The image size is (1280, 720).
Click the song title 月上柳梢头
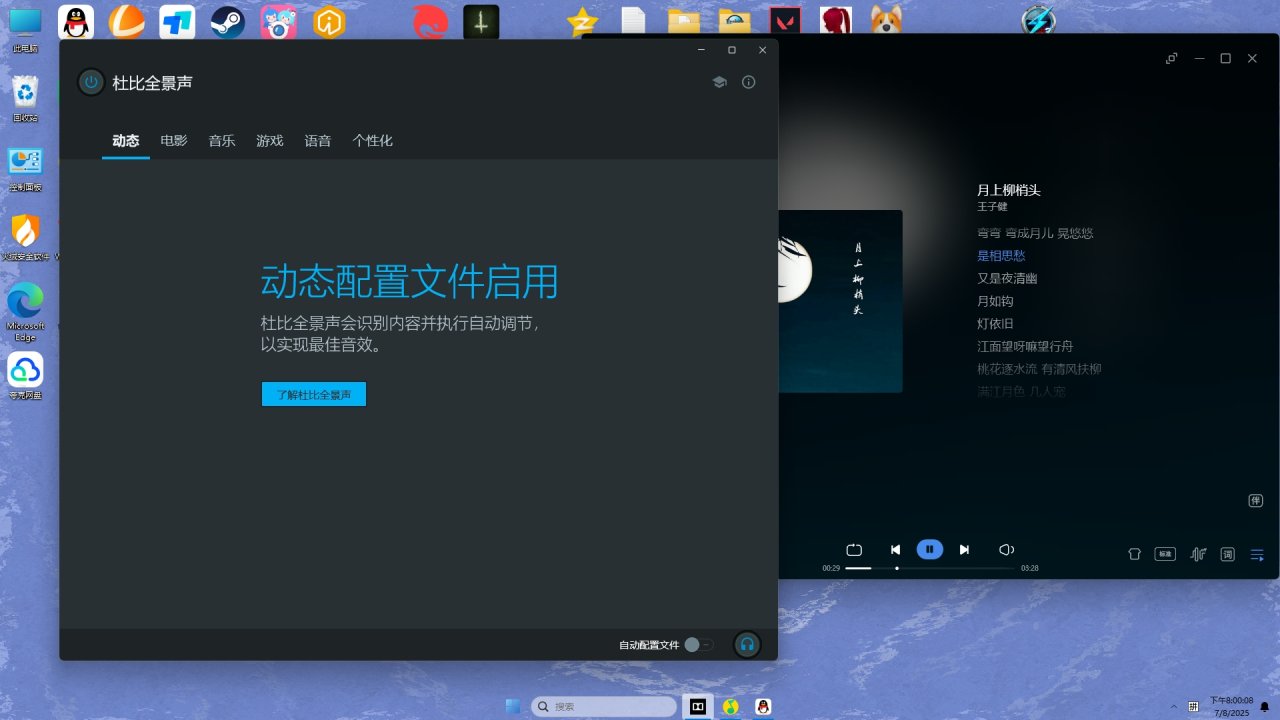click(1009, 190)
